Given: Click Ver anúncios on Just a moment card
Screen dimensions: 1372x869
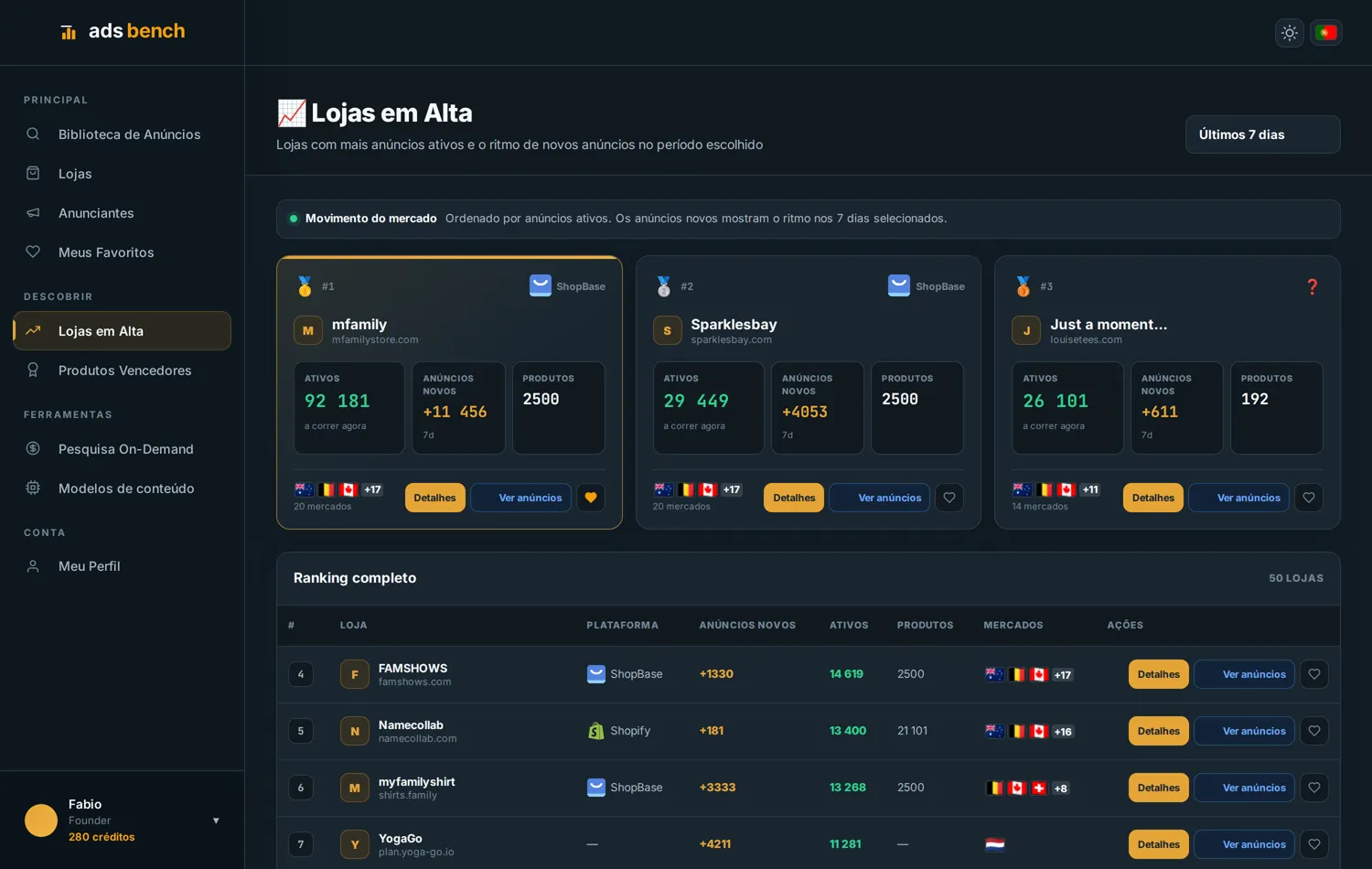Looking at the screenshot, I should click(x=1239, y=498).
